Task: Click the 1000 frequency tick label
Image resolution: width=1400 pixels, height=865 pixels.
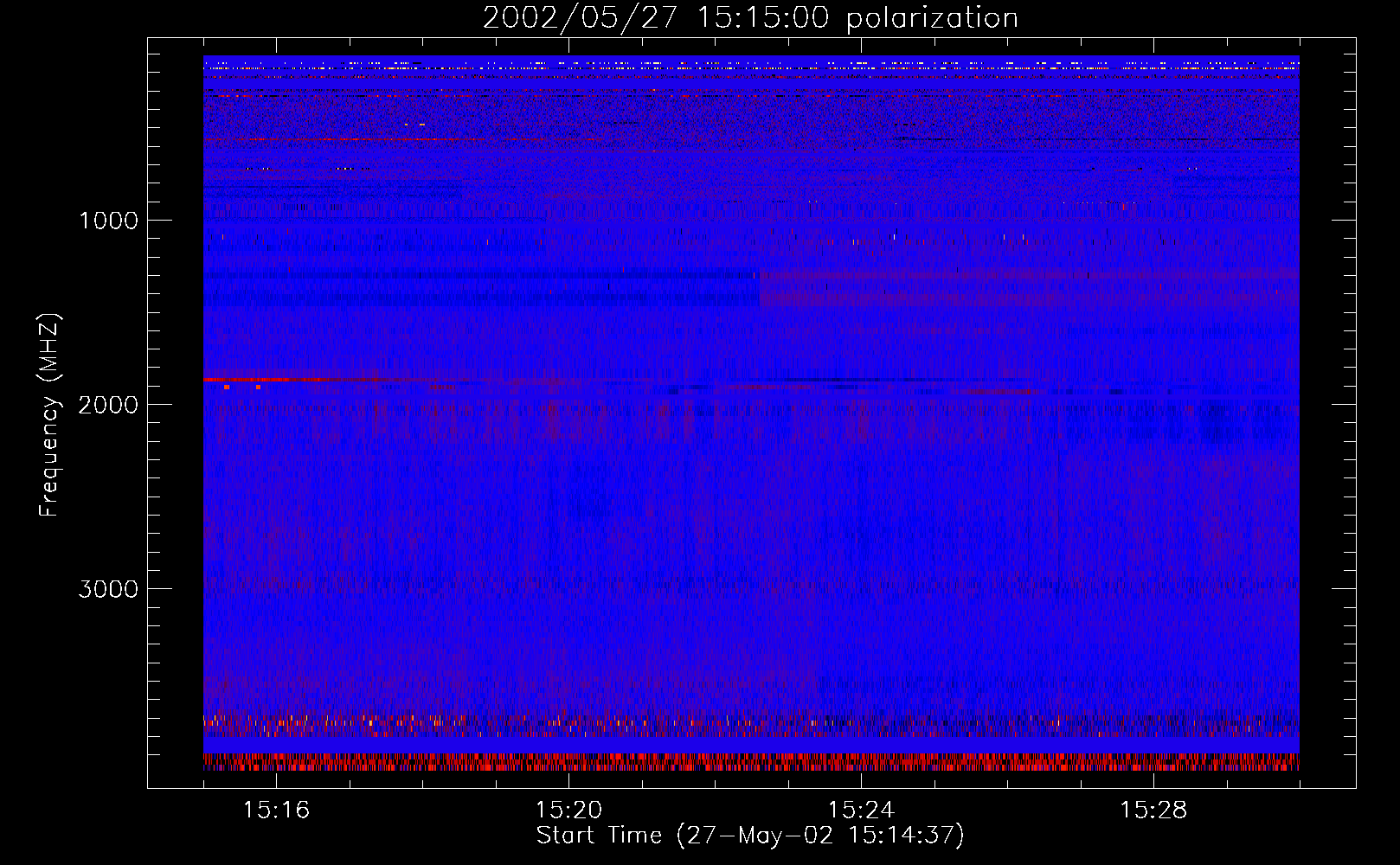Action: coord(108,221)
